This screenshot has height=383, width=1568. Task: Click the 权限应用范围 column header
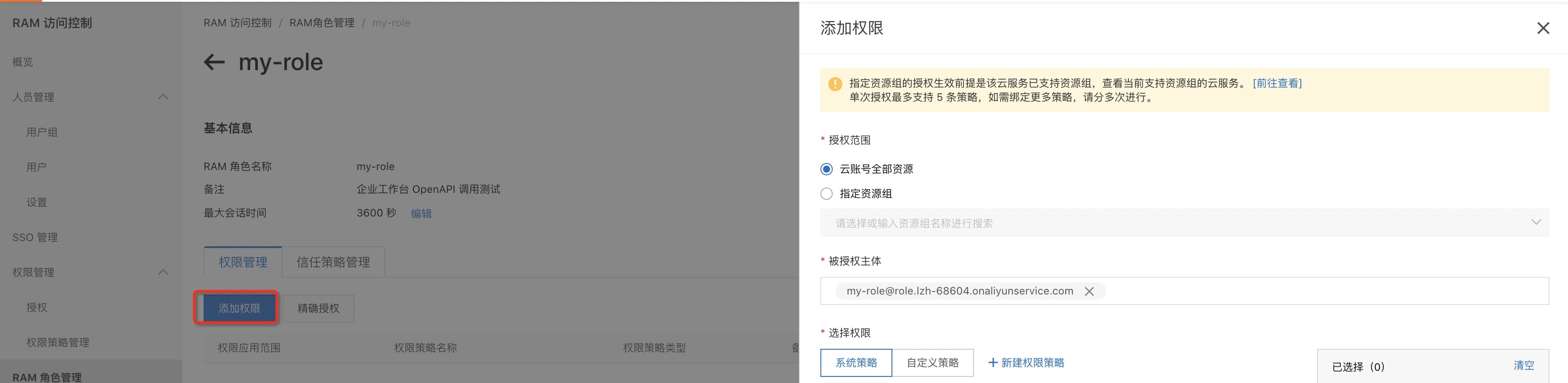249,348
